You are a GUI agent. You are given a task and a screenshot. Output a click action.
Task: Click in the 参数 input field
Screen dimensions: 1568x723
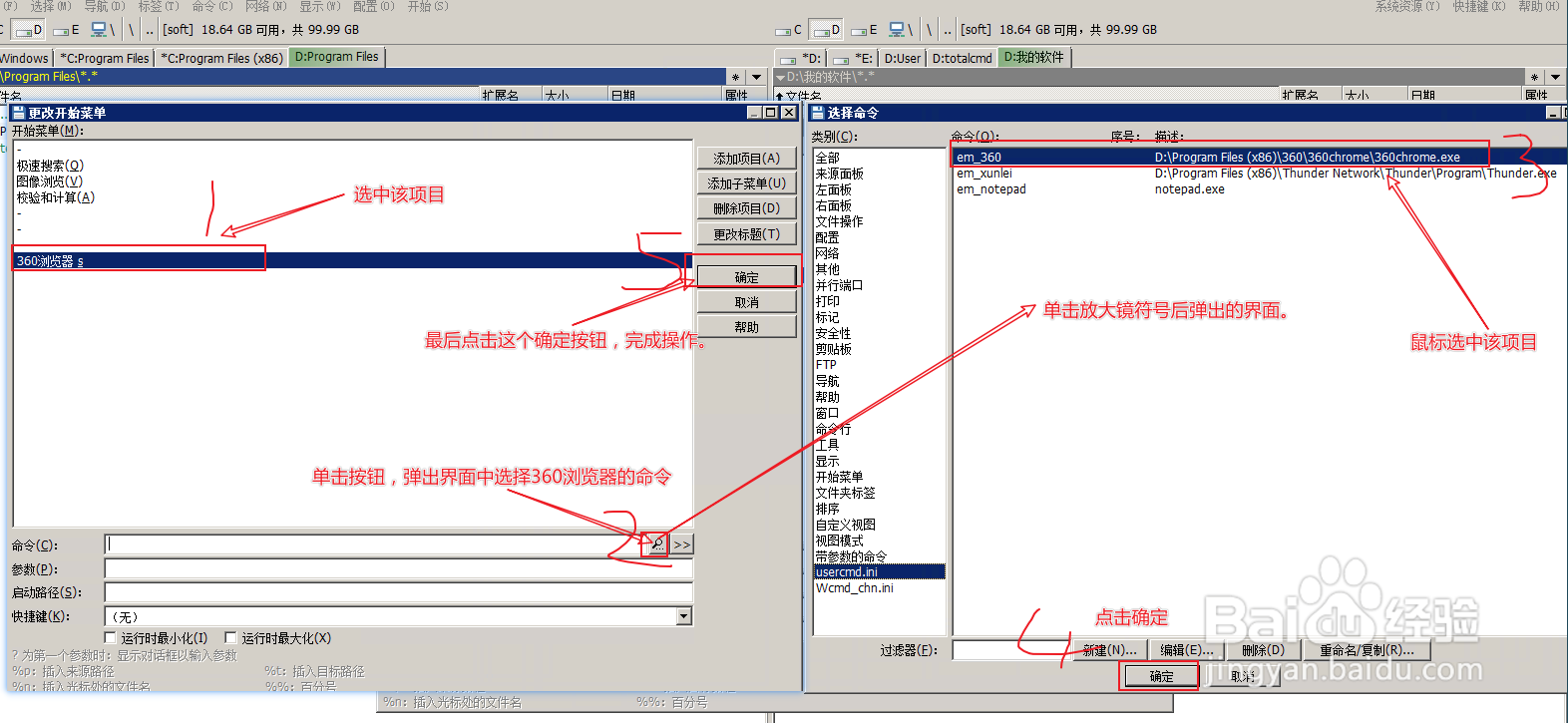pos(398,568)
